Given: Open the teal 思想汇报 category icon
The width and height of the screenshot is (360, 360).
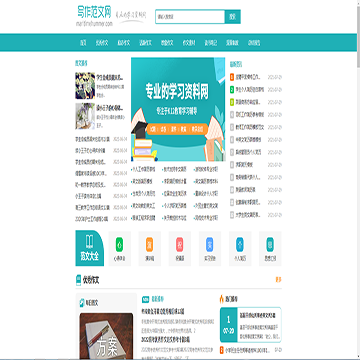Looking at the screenshot, I should pos(270,245).
